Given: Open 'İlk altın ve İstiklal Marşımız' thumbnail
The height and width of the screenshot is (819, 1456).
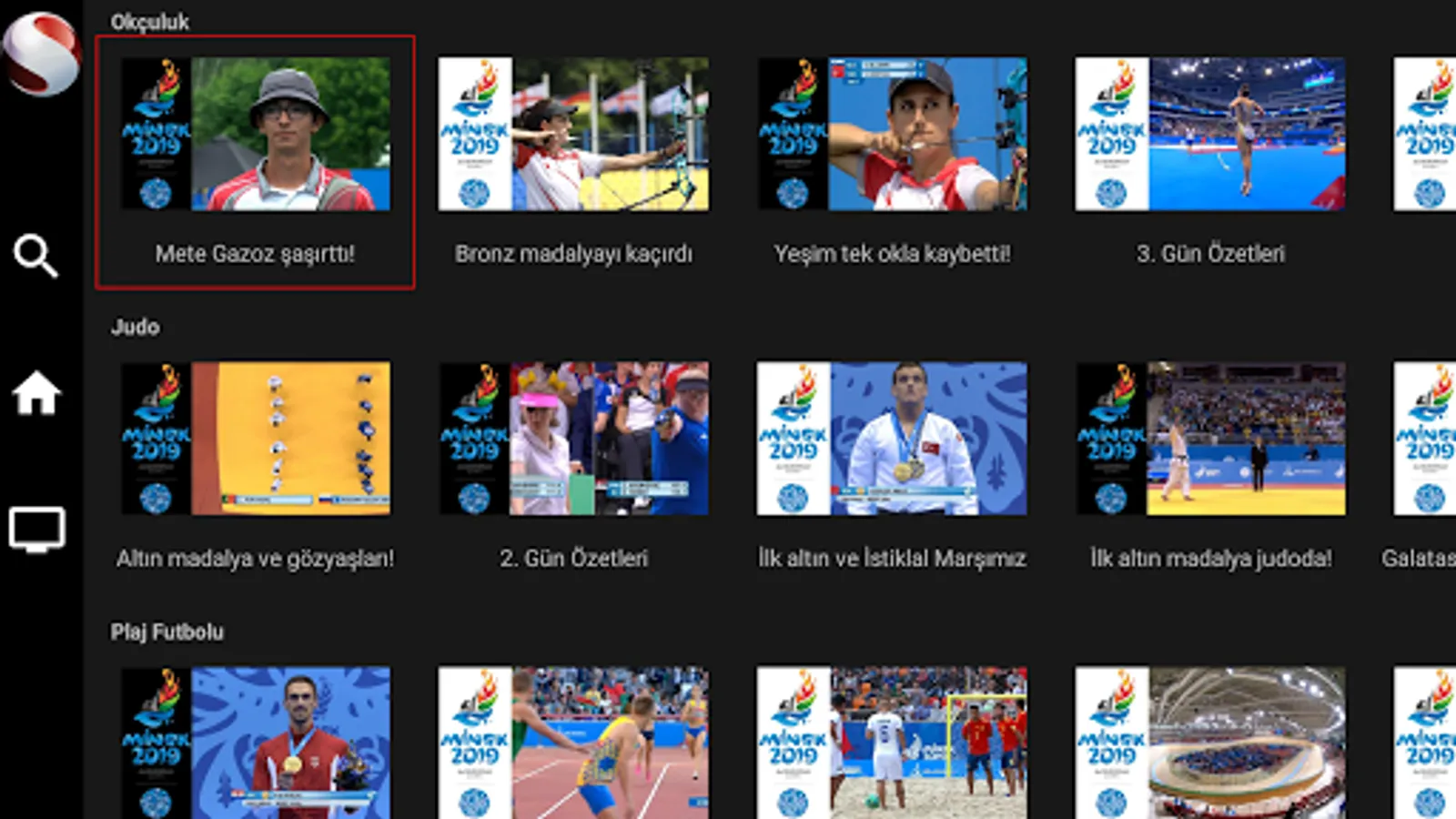Looking at the screenshot, I should (892, 439).
